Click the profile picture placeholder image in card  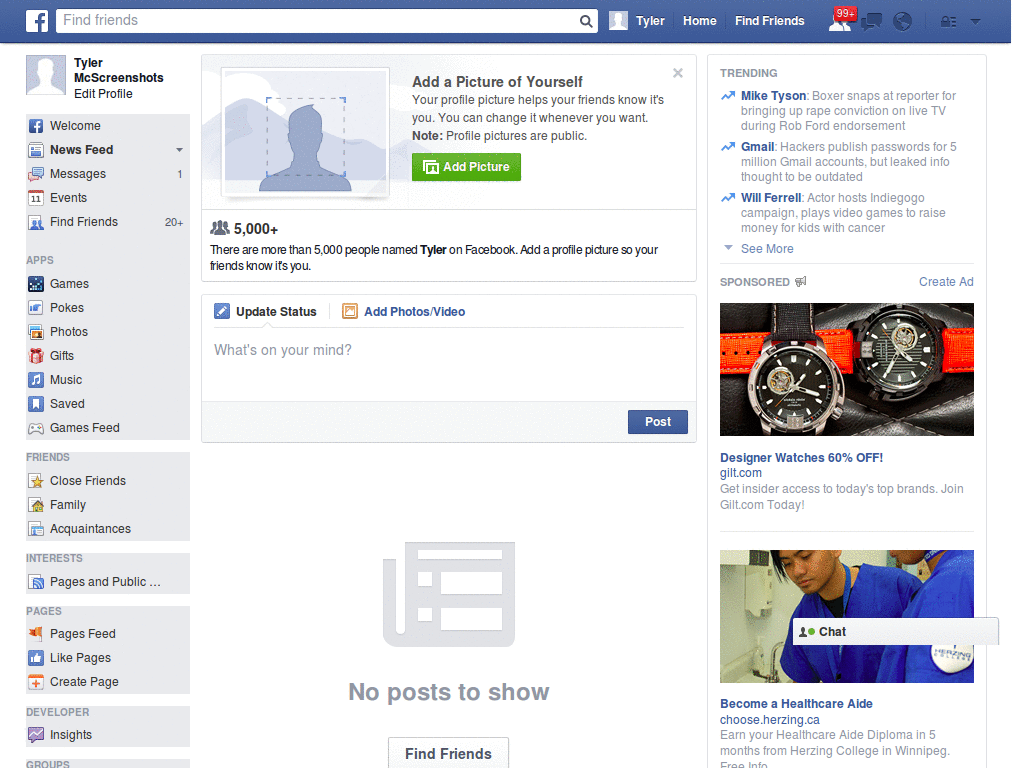(306, 133)
